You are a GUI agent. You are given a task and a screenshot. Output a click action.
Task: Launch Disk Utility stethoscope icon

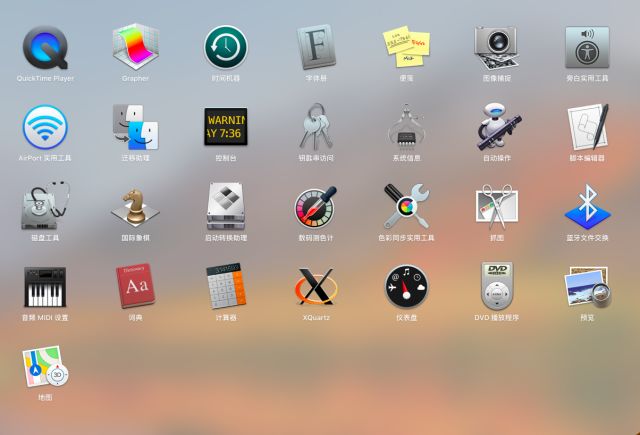coord(45,207)
